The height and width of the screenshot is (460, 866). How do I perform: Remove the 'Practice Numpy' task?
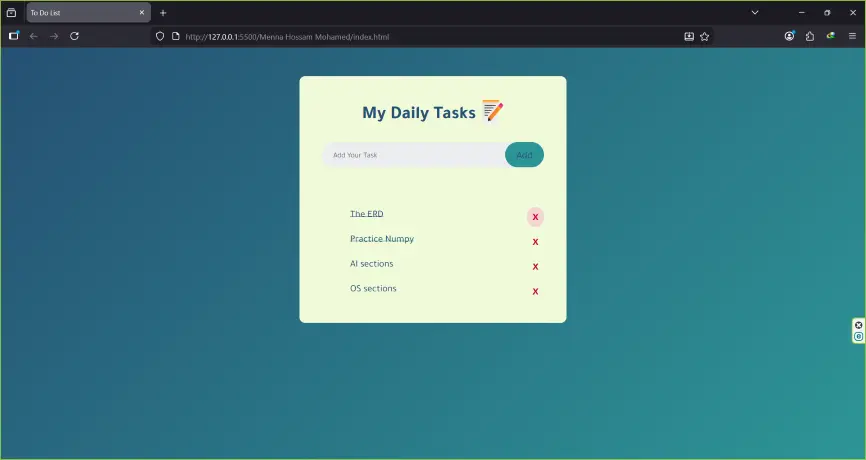[x=535, y=242]
